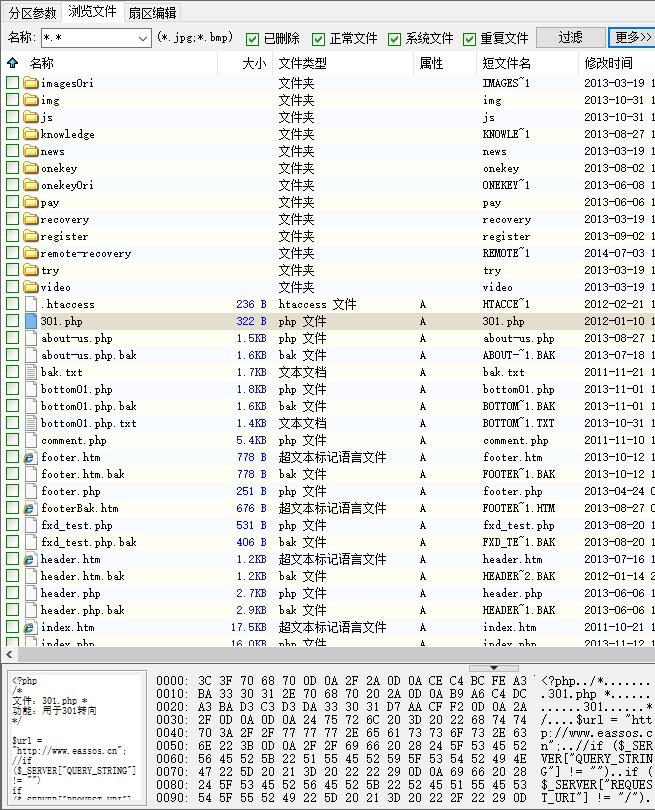Click the hex dump data area

point(362,739)
